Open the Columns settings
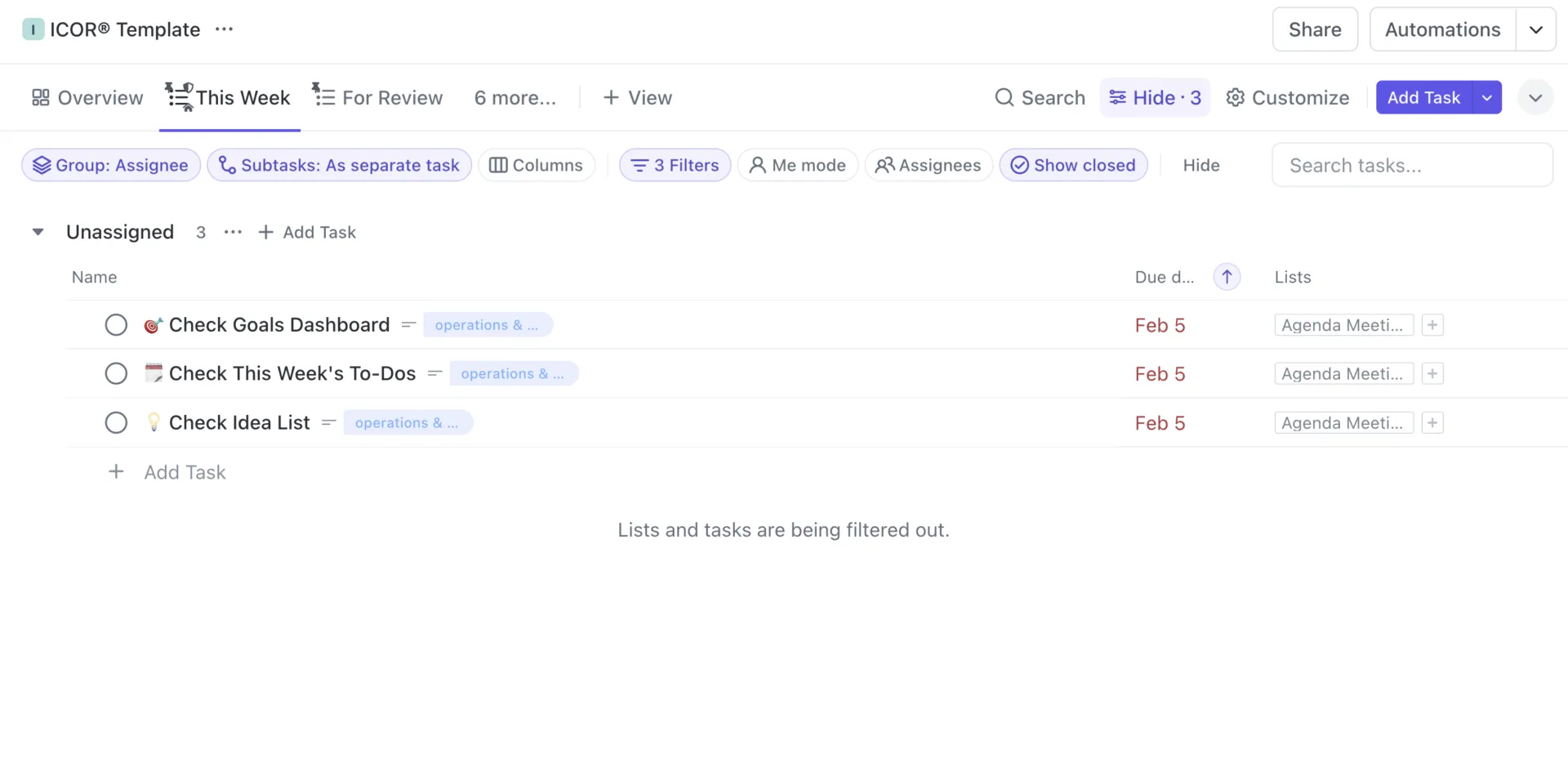Screen dimensions: 1568x758 pyautogui.click(x=537, y=165)
